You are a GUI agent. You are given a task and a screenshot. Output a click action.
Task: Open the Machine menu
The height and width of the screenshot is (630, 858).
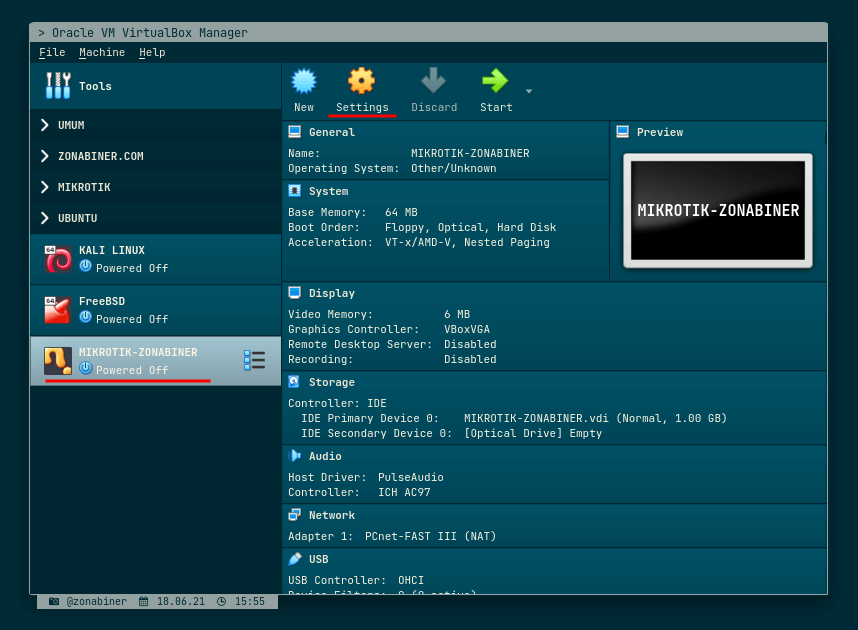click(x=102, y=52)
